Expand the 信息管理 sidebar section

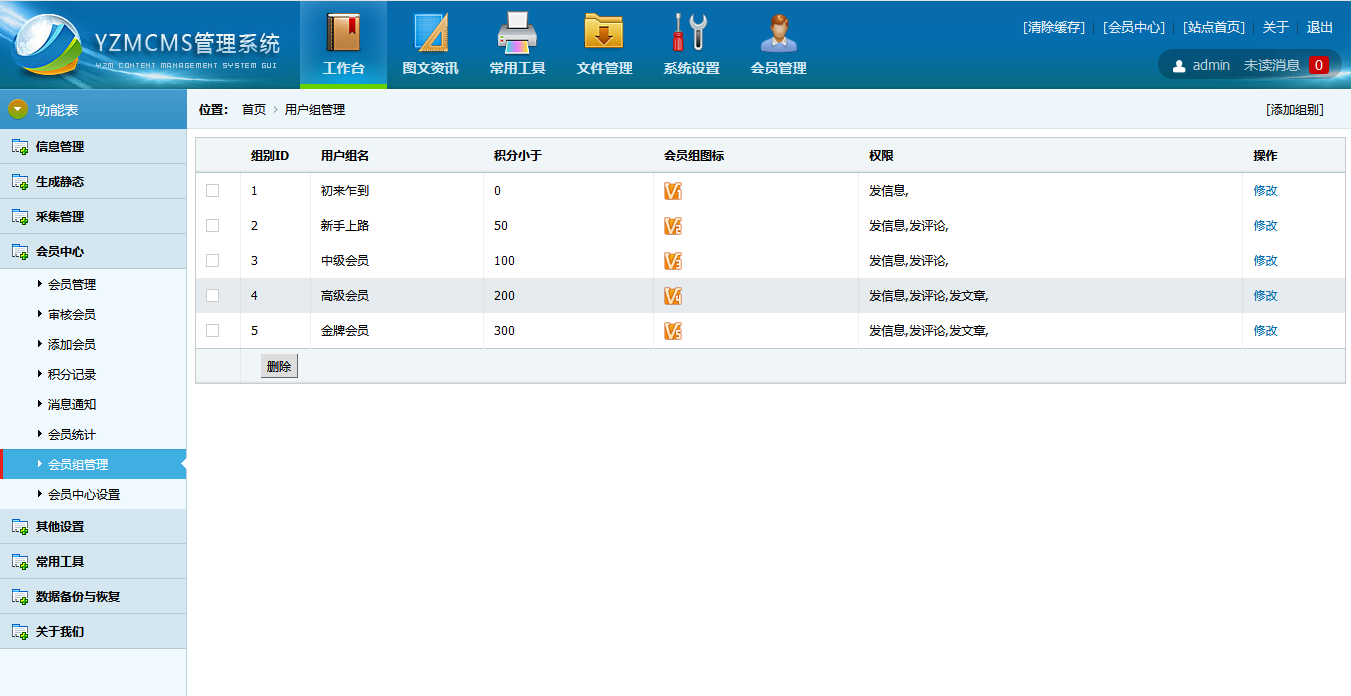coord(60,147)
